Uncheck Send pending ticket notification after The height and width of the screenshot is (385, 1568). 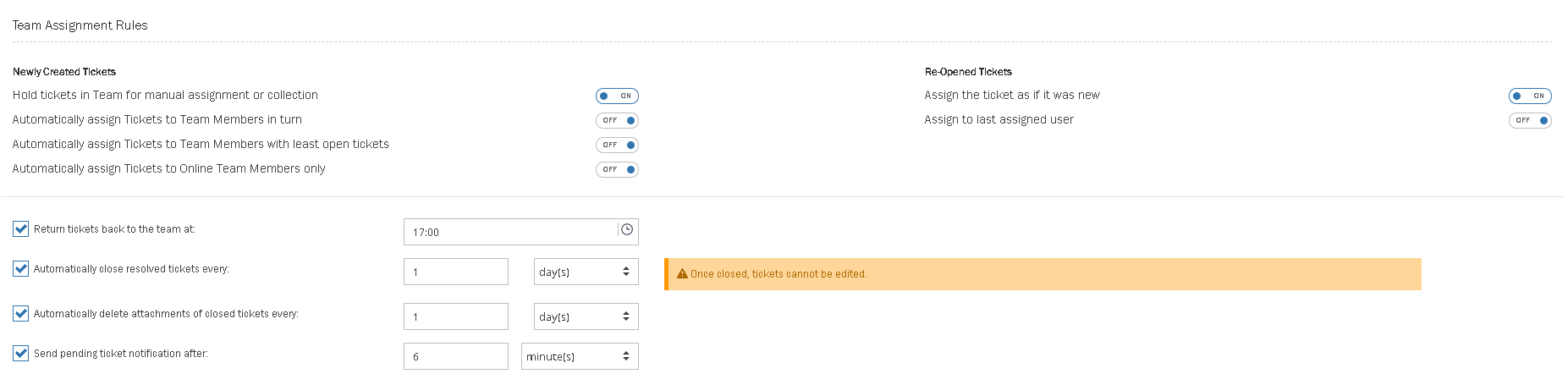pyautogui.click(x=21, y=354)
